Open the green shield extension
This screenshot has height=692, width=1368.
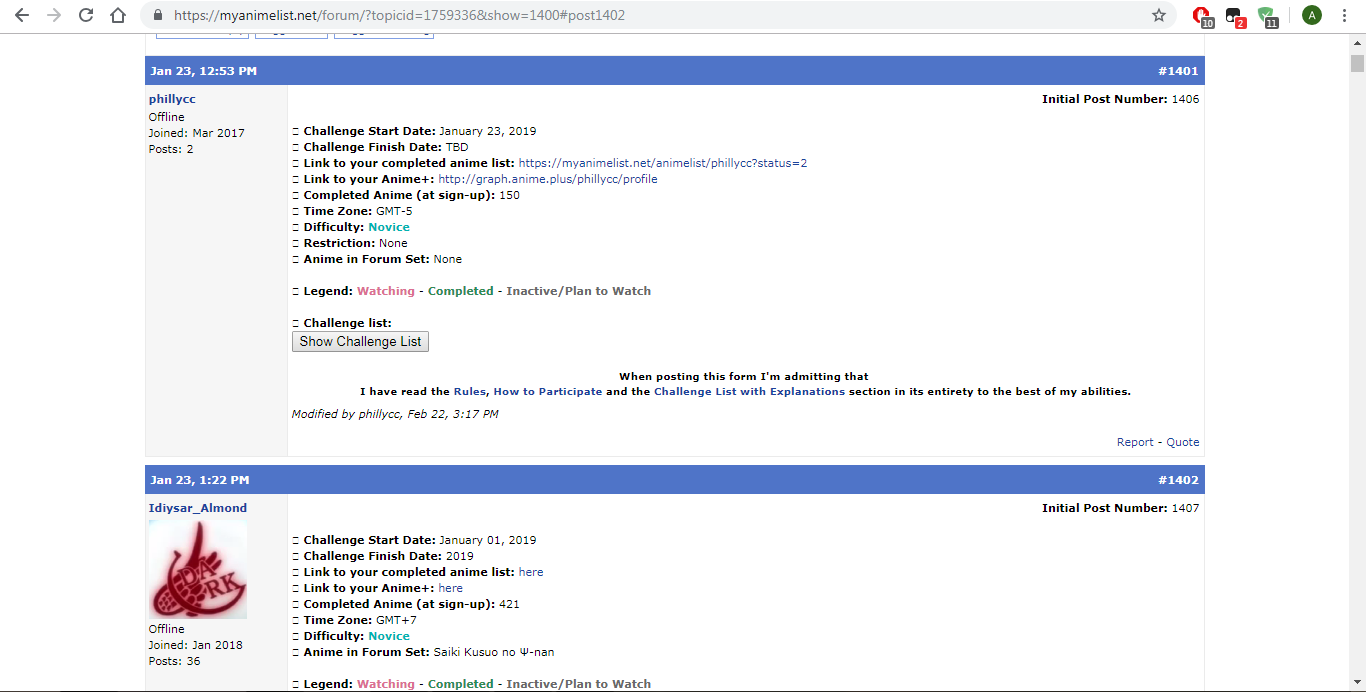pos(1267,16)
